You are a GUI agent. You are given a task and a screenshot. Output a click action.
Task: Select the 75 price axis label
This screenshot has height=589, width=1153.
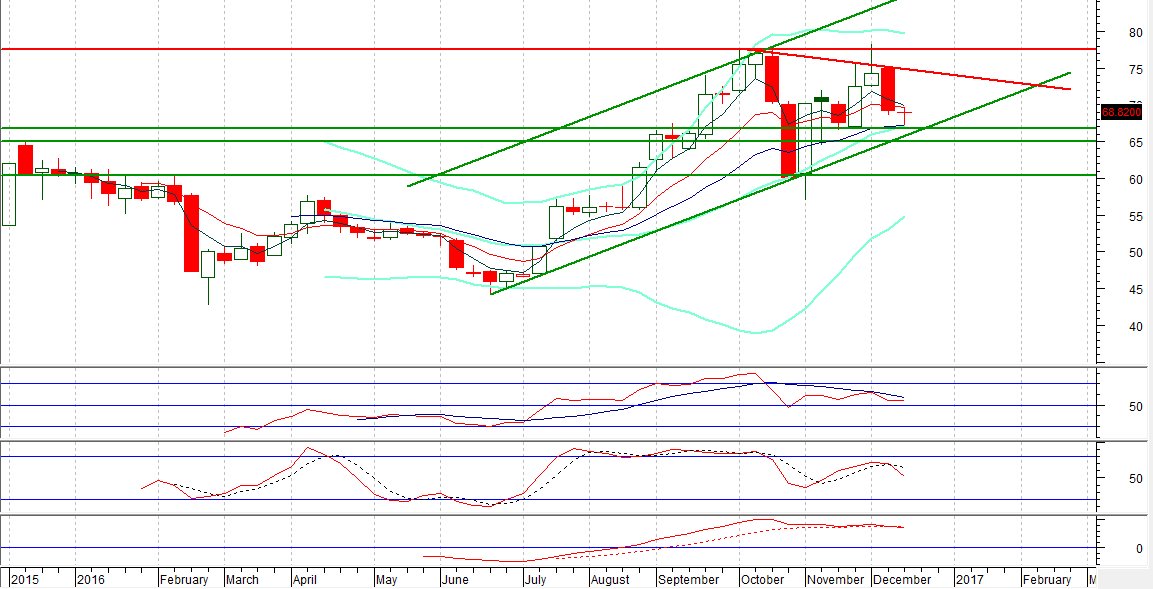tap(1135, 69)
